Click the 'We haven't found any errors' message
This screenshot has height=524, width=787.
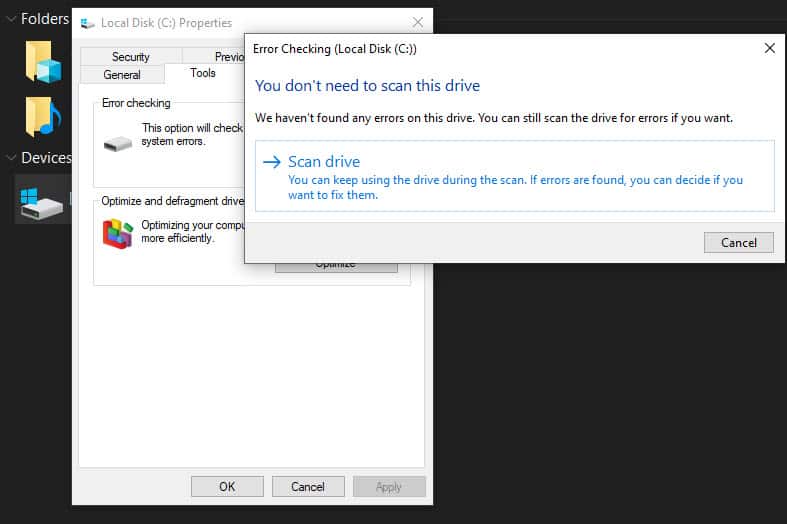pyautogui.click(x=494, y=118)
